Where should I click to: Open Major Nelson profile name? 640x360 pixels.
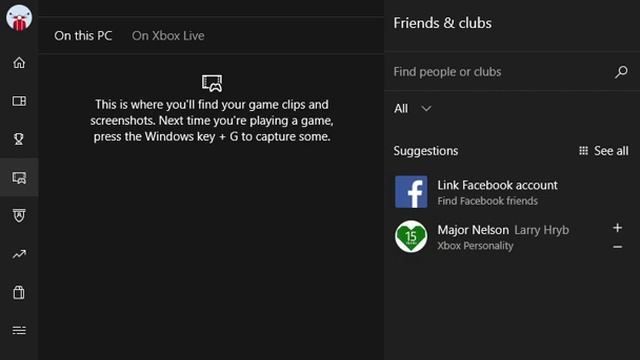(473, 230)
